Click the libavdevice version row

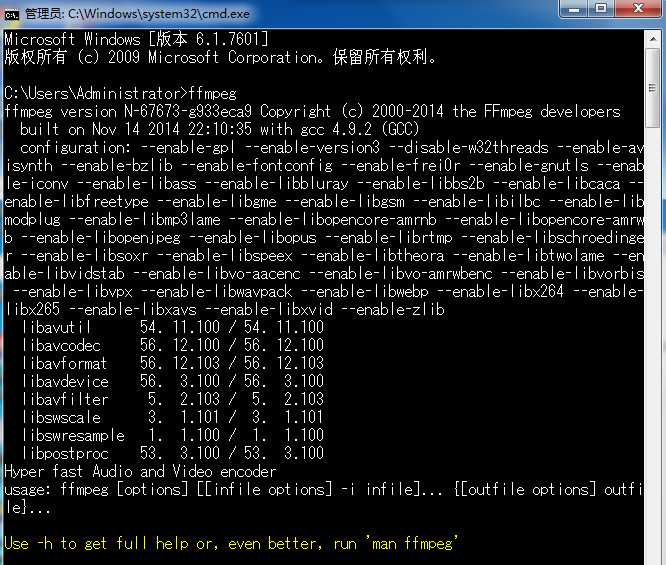(172, 381)
